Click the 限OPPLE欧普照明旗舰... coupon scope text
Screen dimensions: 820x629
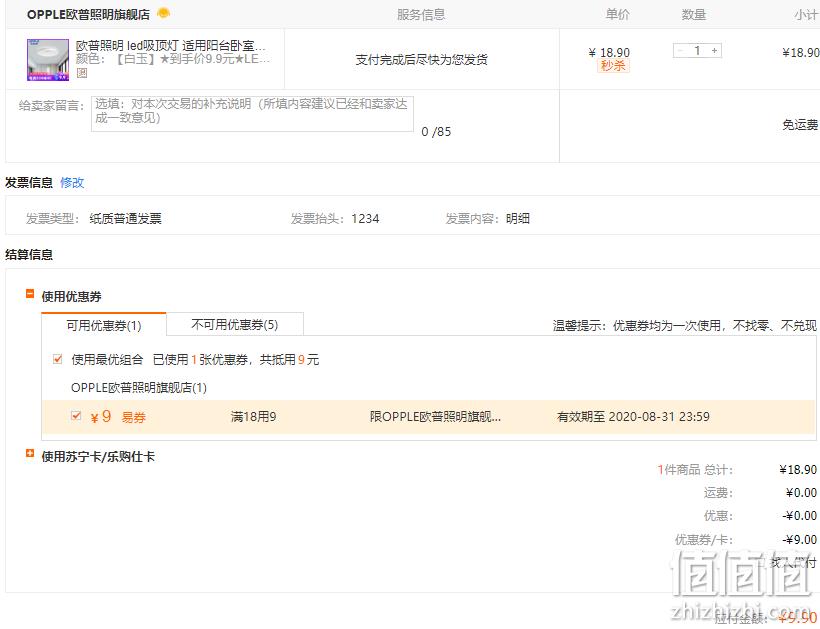click(435, 417)
